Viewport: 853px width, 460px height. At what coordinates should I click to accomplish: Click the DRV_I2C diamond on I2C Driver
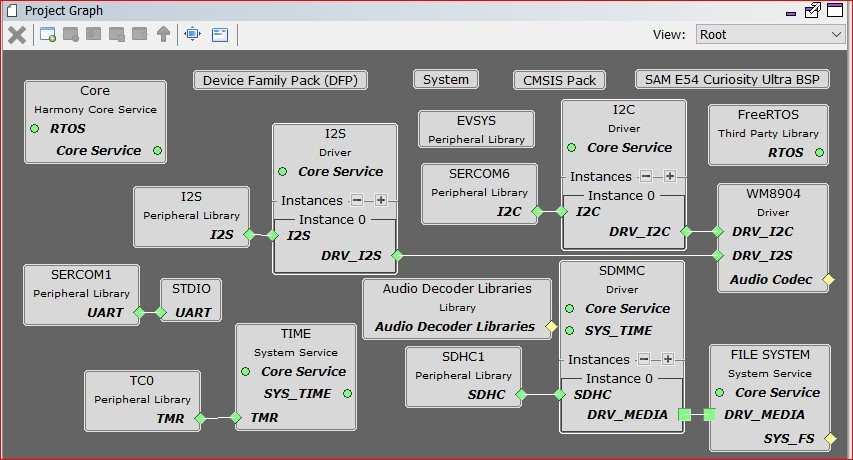[x=686, y=232]
